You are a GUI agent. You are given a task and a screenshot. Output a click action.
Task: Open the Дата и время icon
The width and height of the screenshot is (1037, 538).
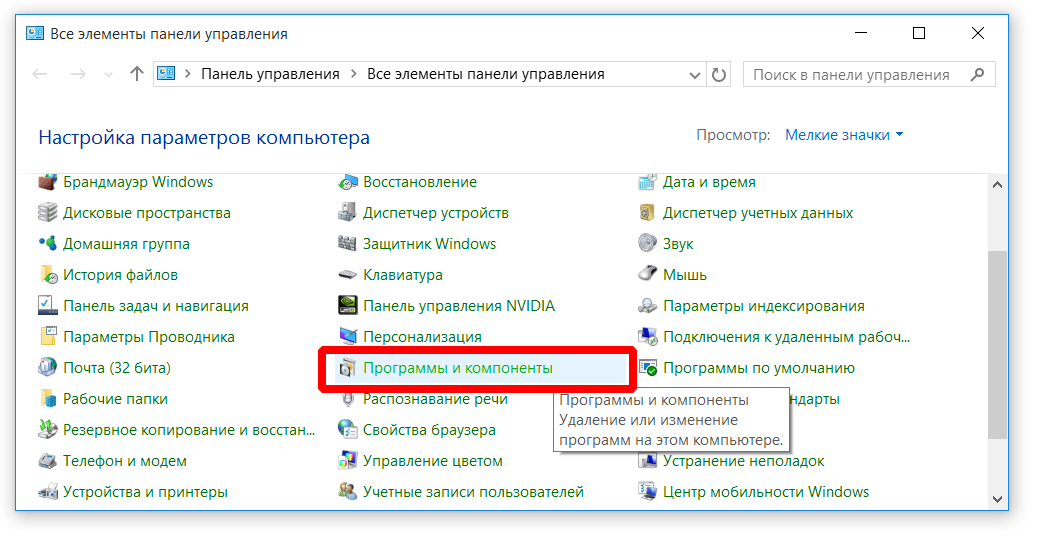pos(647,182)
